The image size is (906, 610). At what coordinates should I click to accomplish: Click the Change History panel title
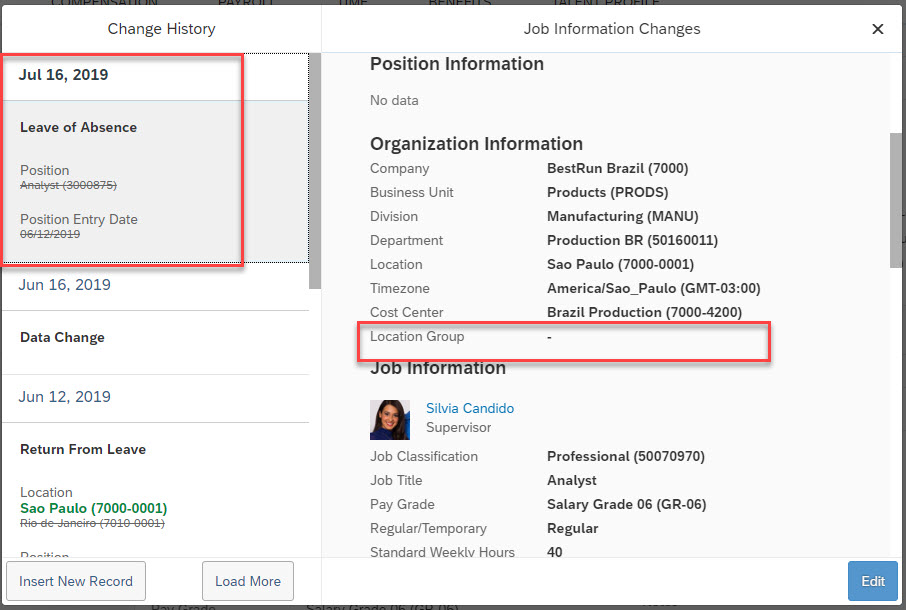tap(161, 29)
